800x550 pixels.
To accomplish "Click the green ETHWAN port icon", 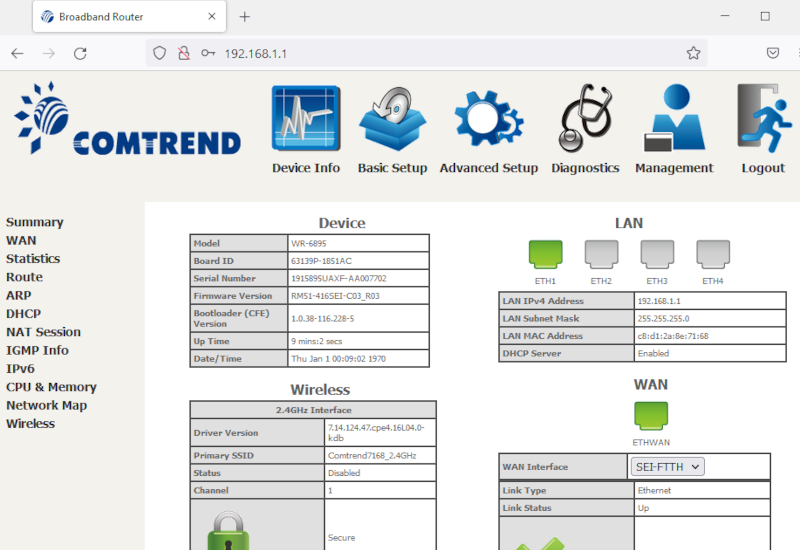I will tap(650, 415).
